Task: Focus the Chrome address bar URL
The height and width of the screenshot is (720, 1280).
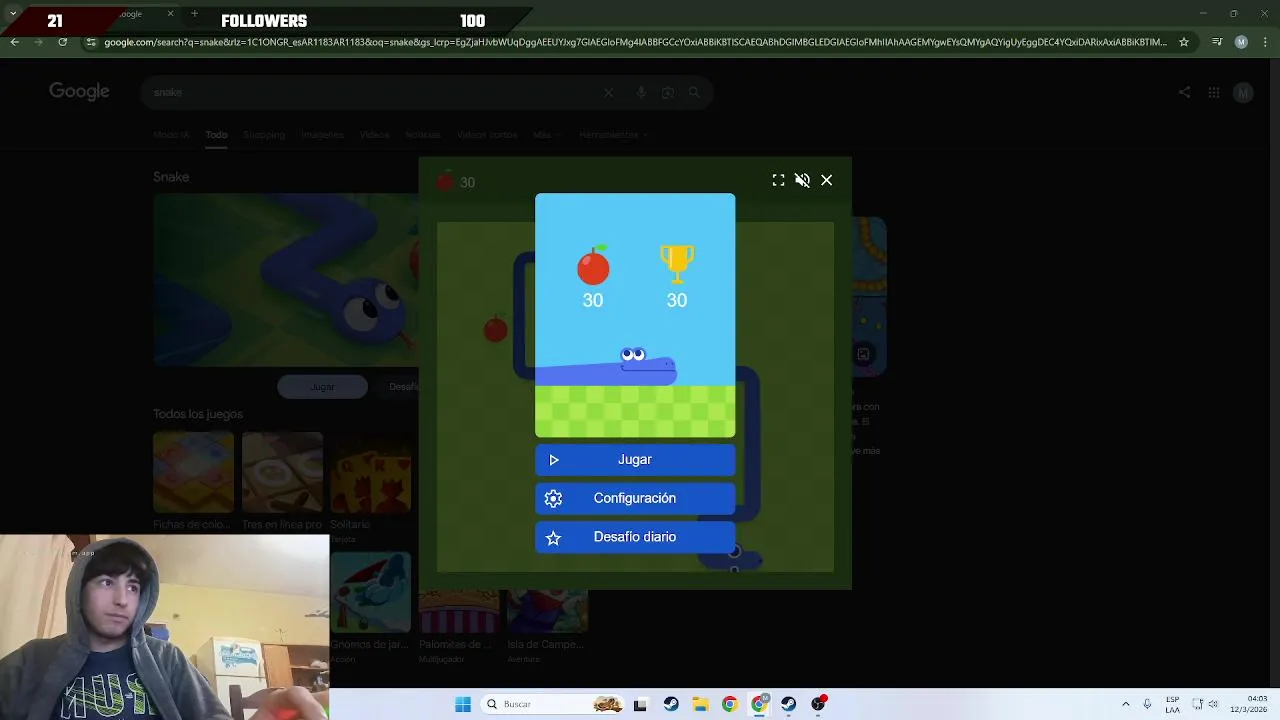Action: 635,42
